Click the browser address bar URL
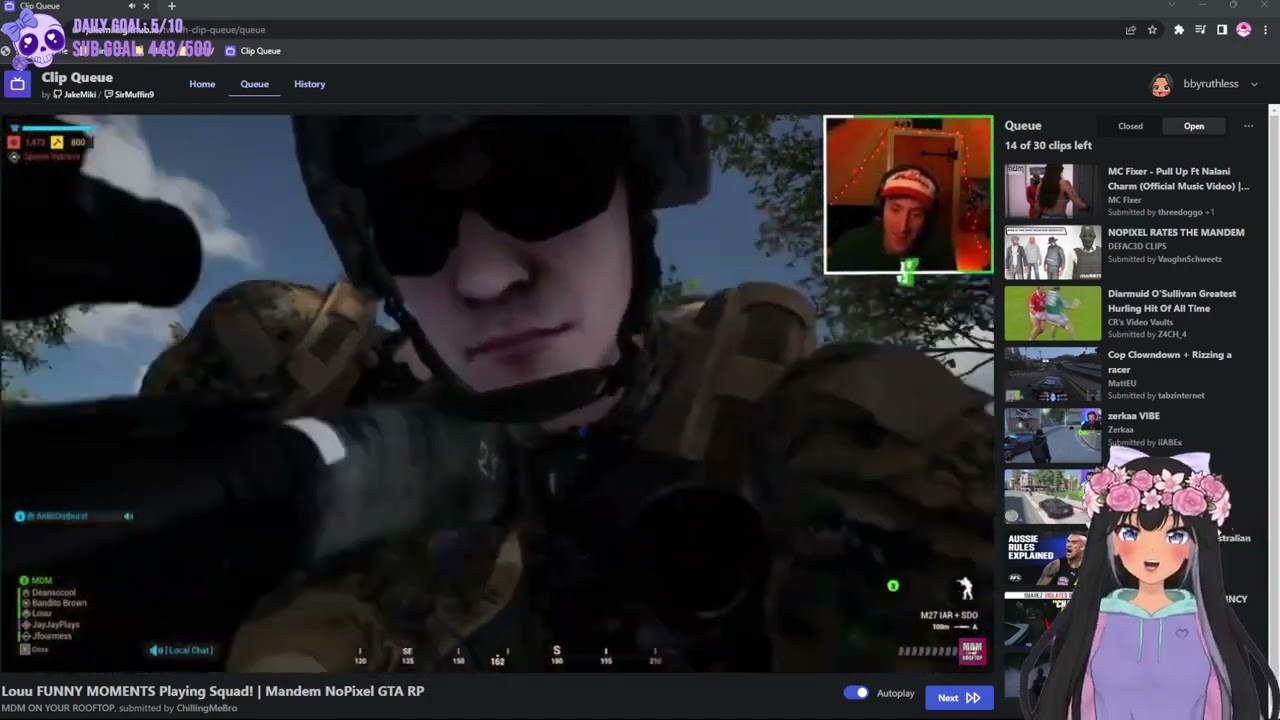Image resolution: width=1280 pixels, height=720 pixels. click(x=175, y=30)
